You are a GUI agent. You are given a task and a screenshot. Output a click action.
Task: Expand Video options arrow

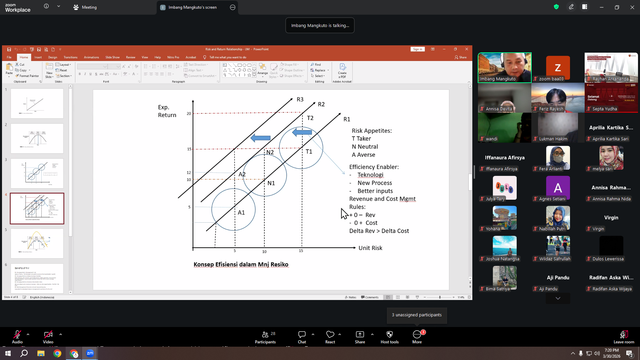click(60, 334)
